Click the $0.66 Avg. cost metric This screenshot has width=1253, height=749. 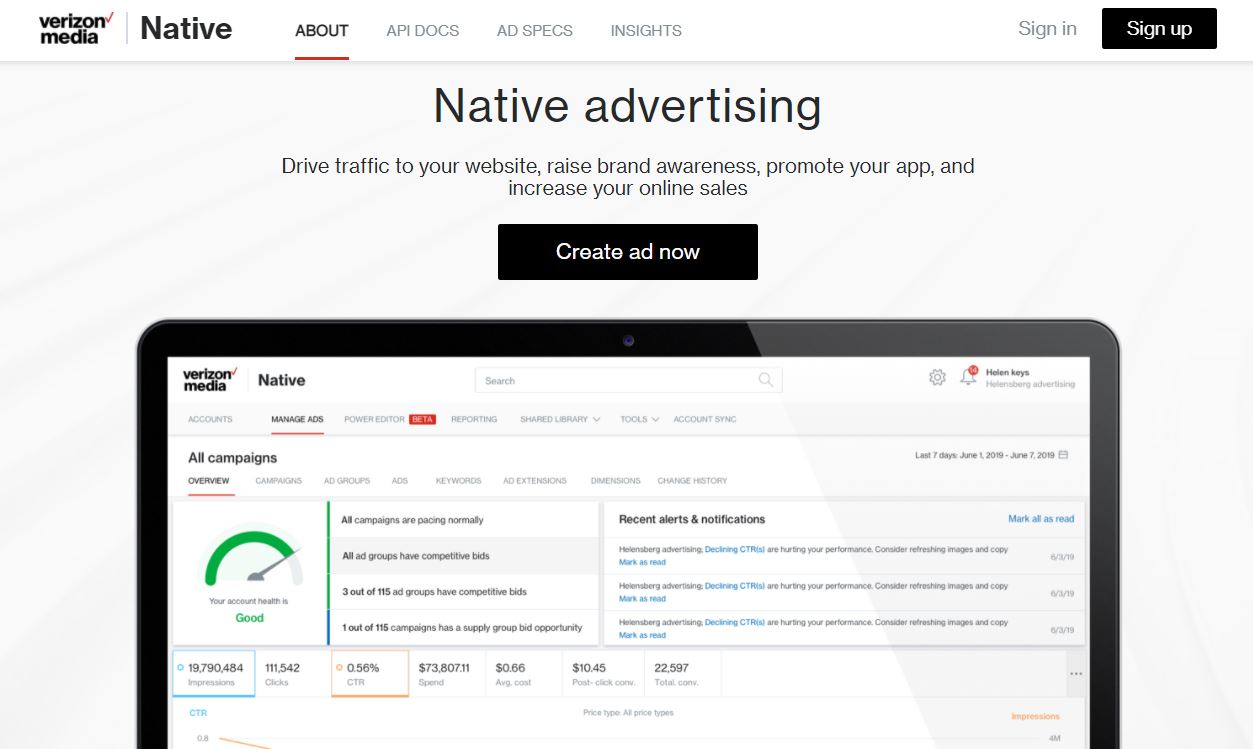coord(515,674)
